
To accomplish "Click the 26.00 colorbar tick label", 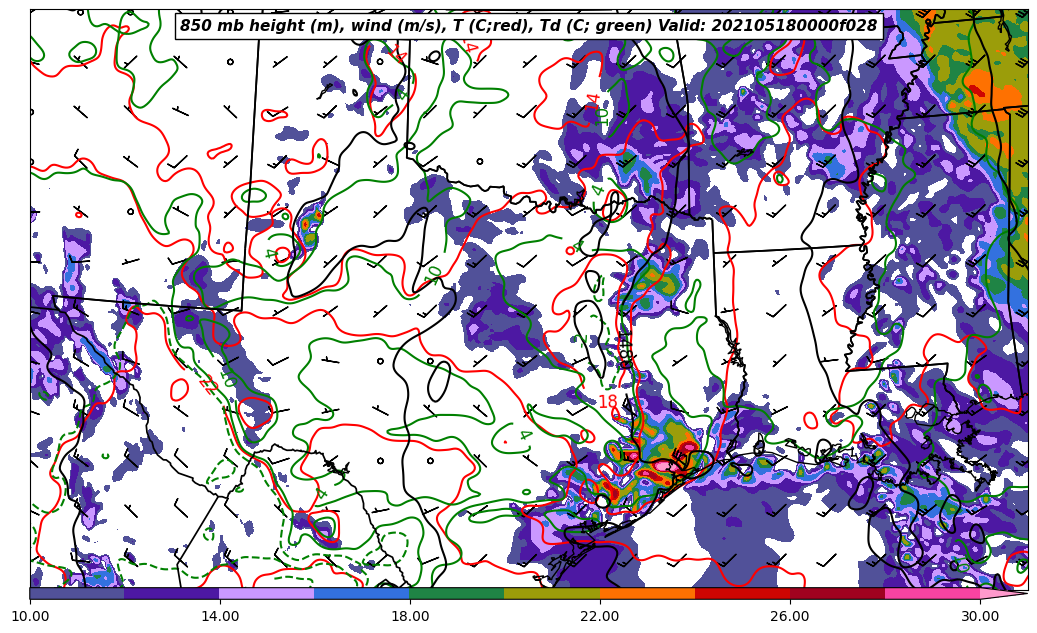I will coord(790,616).
